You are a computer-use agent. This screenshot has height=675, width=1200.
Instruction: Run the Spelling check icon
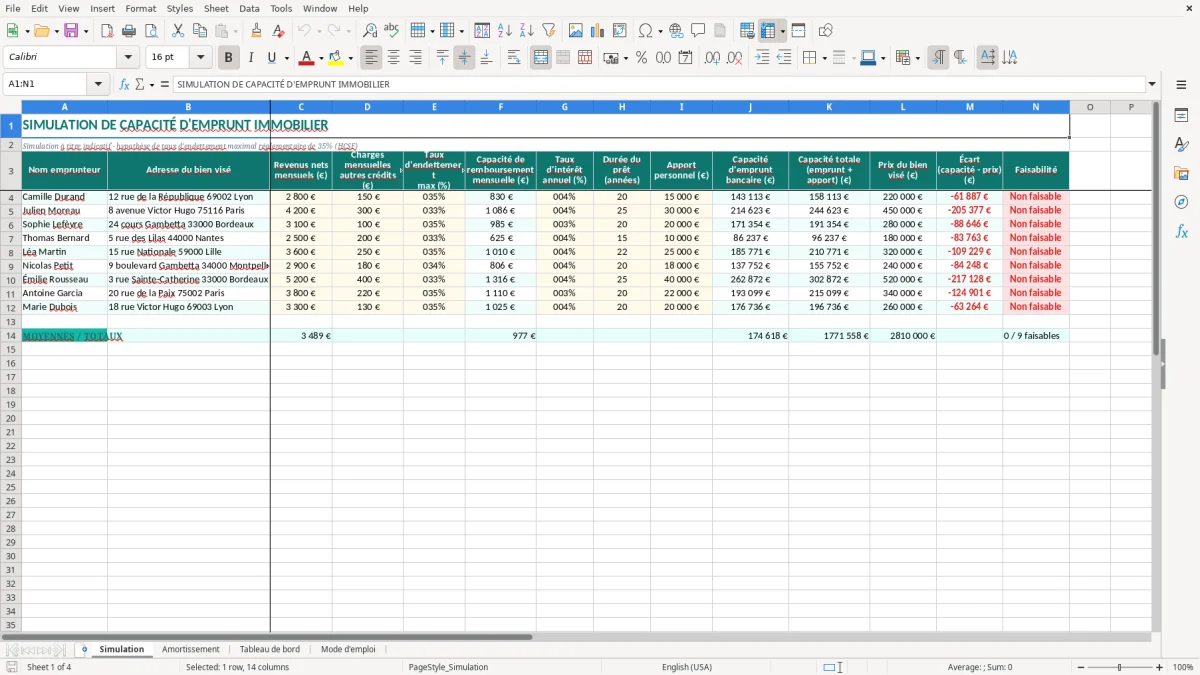tap(391, 31)
